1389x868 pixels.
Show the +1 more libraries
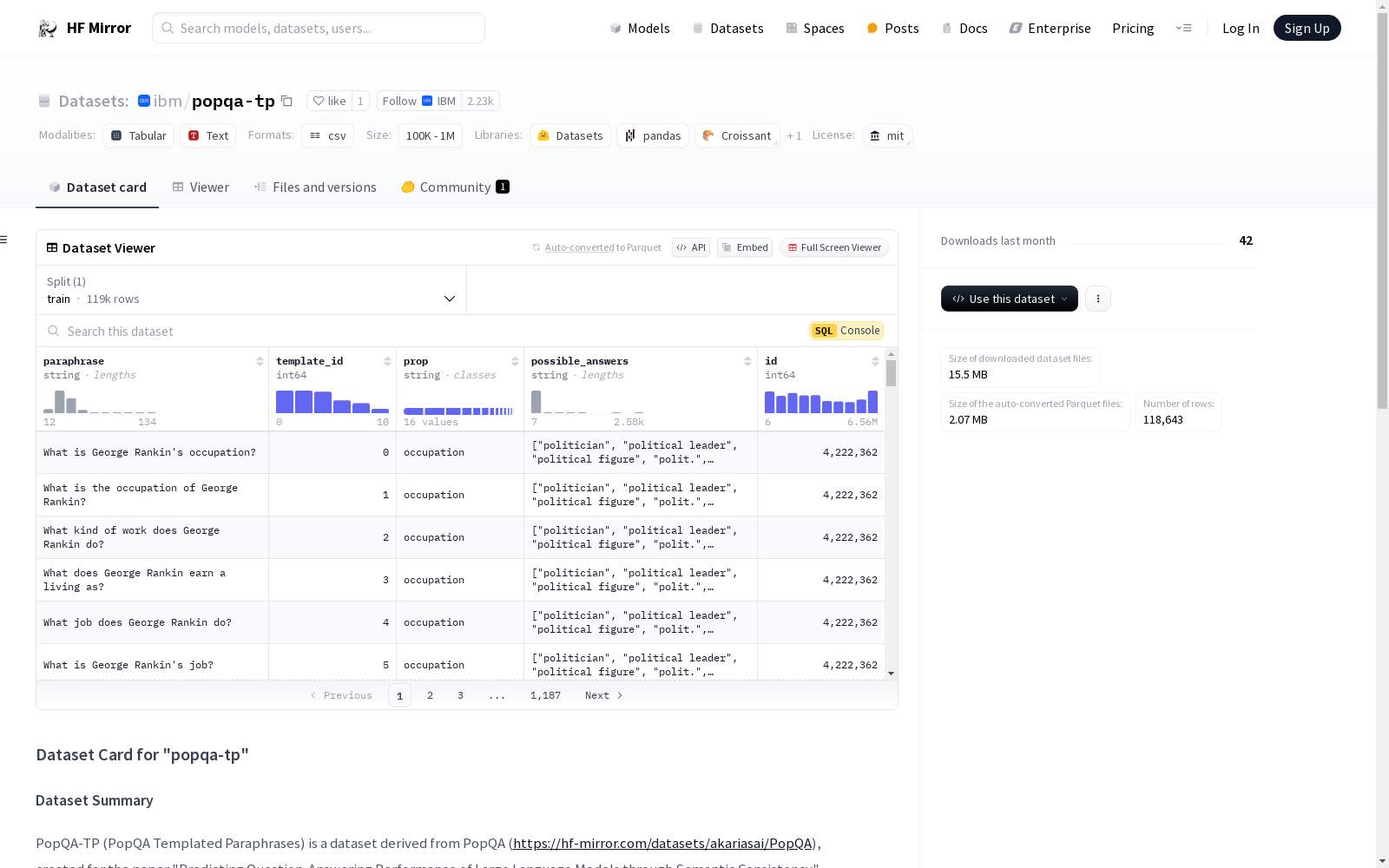(794, 135)
